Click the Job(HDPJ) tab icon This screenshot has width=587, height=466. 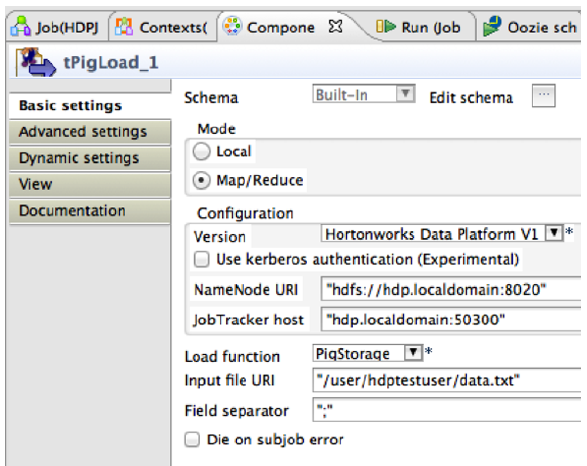[x=20, y=26]
